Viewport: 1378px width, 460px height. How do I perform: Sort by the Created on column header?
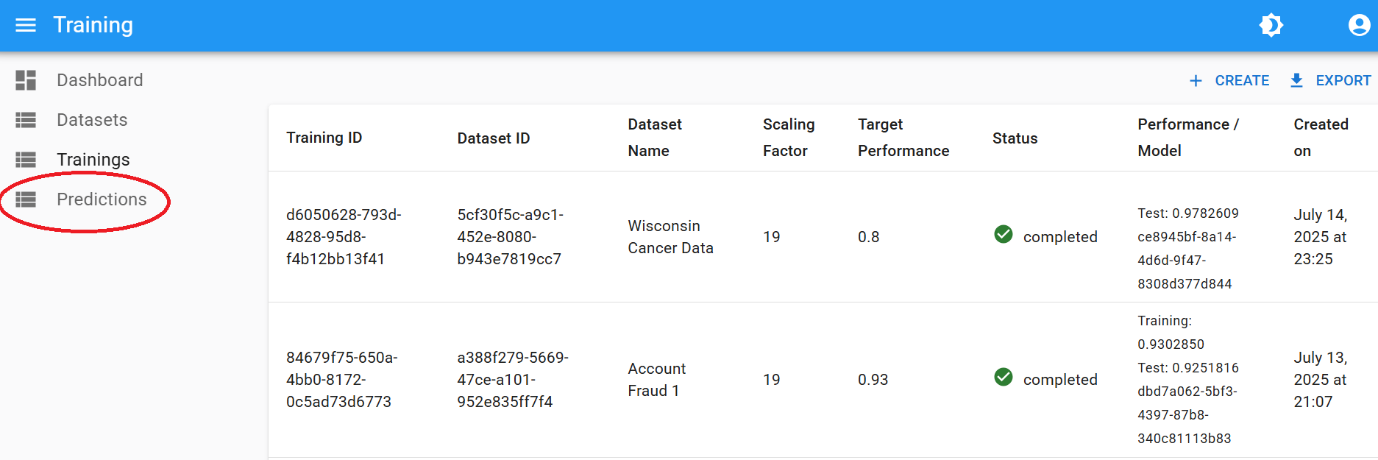pyautogui.click(x=1321, y=138)
